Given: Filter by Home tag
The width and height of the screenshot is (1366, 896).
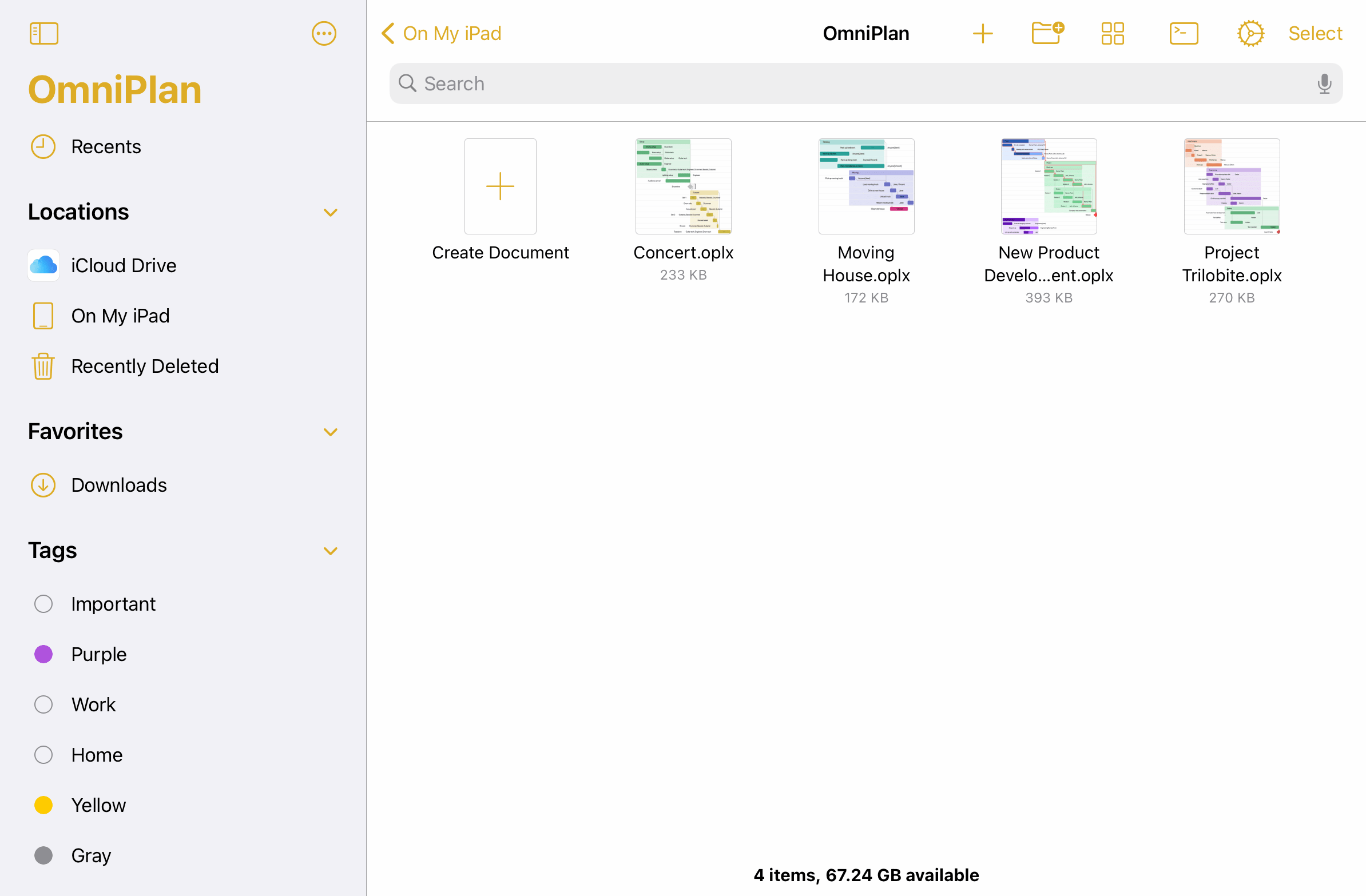Looking at the screenshot, I should [182, 755].
